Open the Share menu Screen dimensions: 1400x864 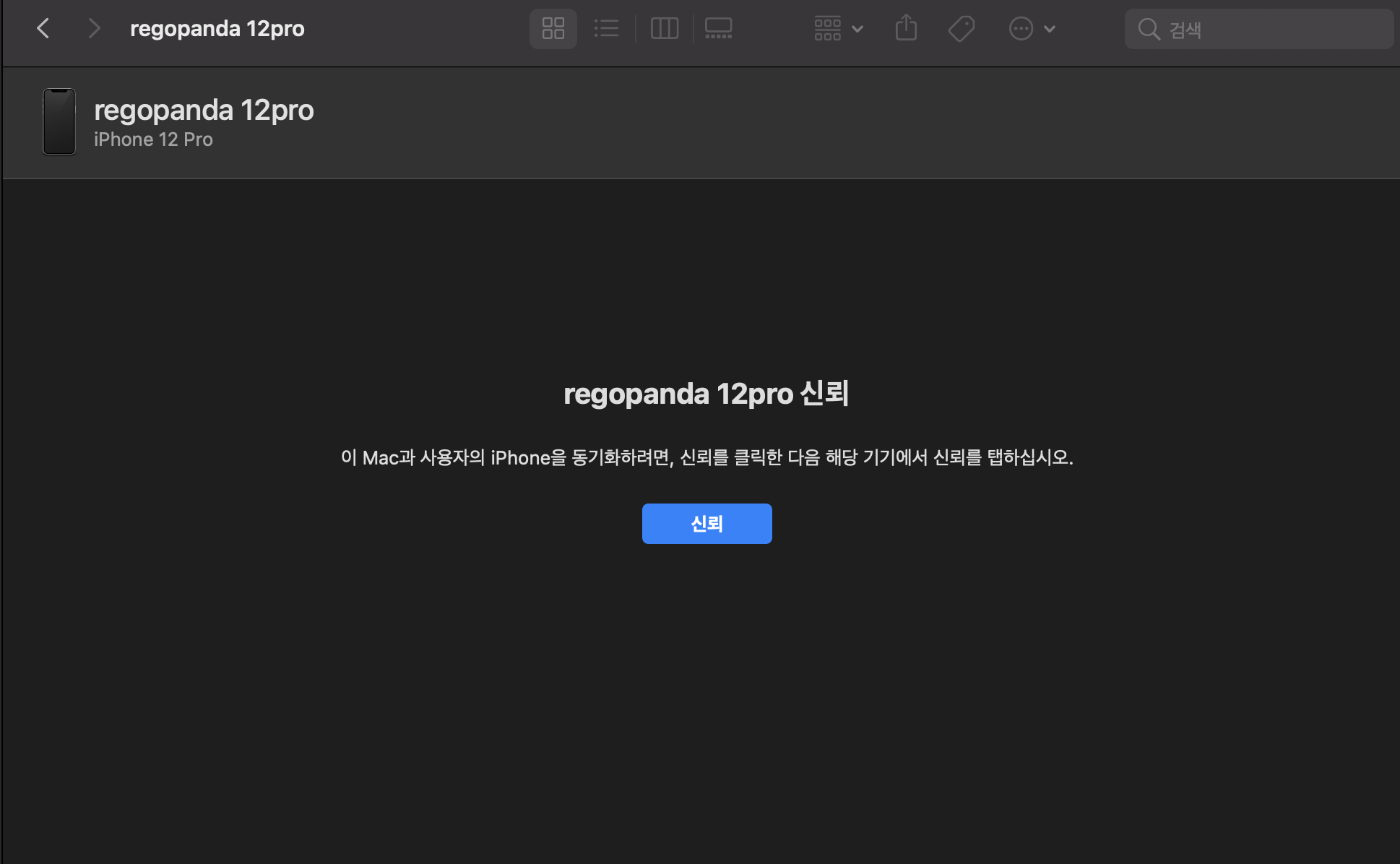(906, 29)
